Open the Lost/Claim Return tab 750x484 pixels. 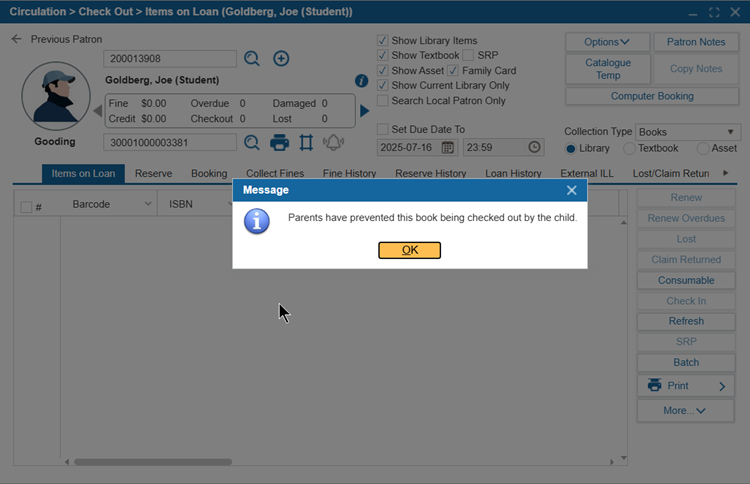point(671,174)
